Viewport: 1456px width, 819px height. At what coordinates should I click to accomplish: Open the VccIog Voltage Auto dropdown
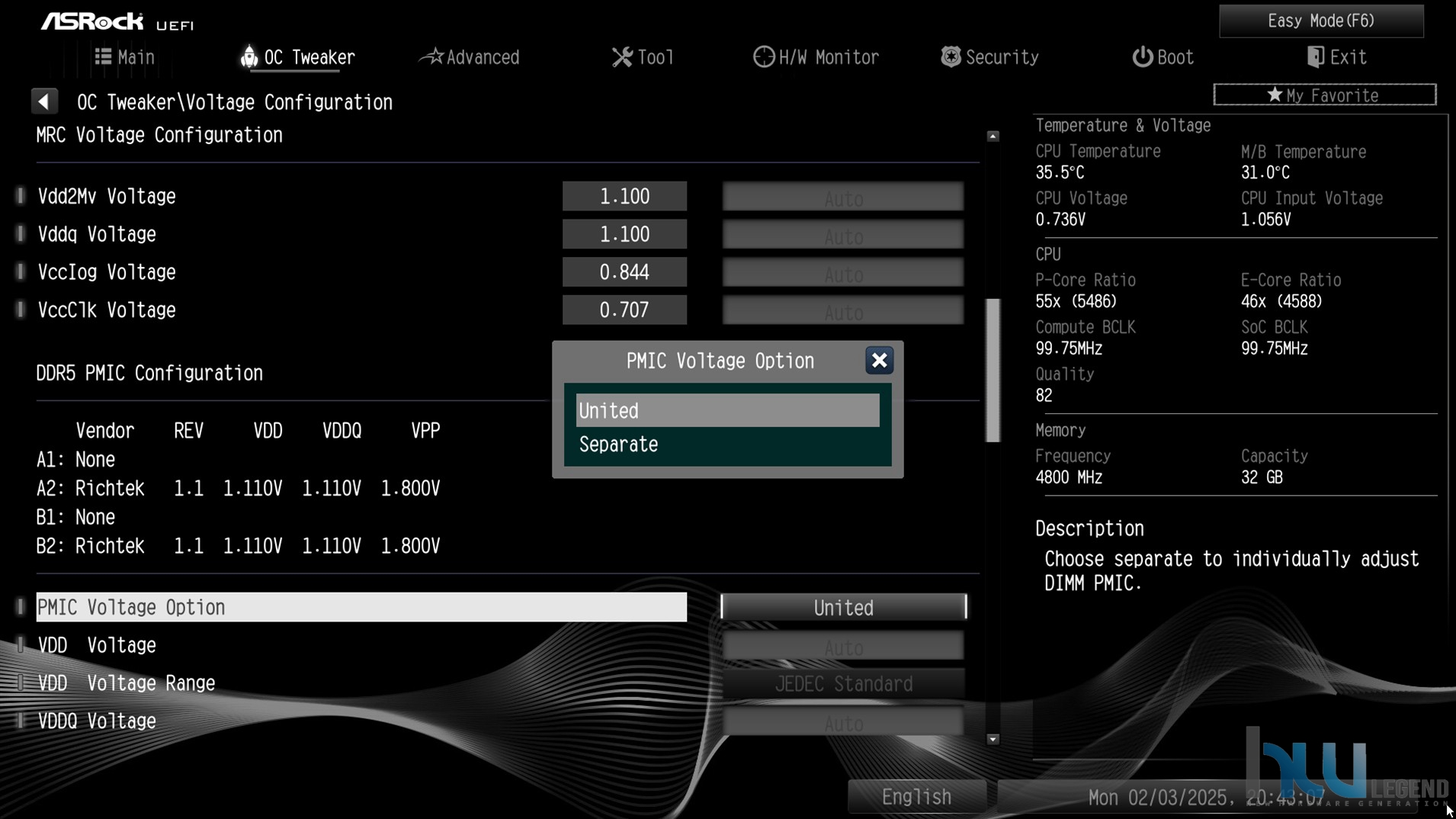coord(843,273)
